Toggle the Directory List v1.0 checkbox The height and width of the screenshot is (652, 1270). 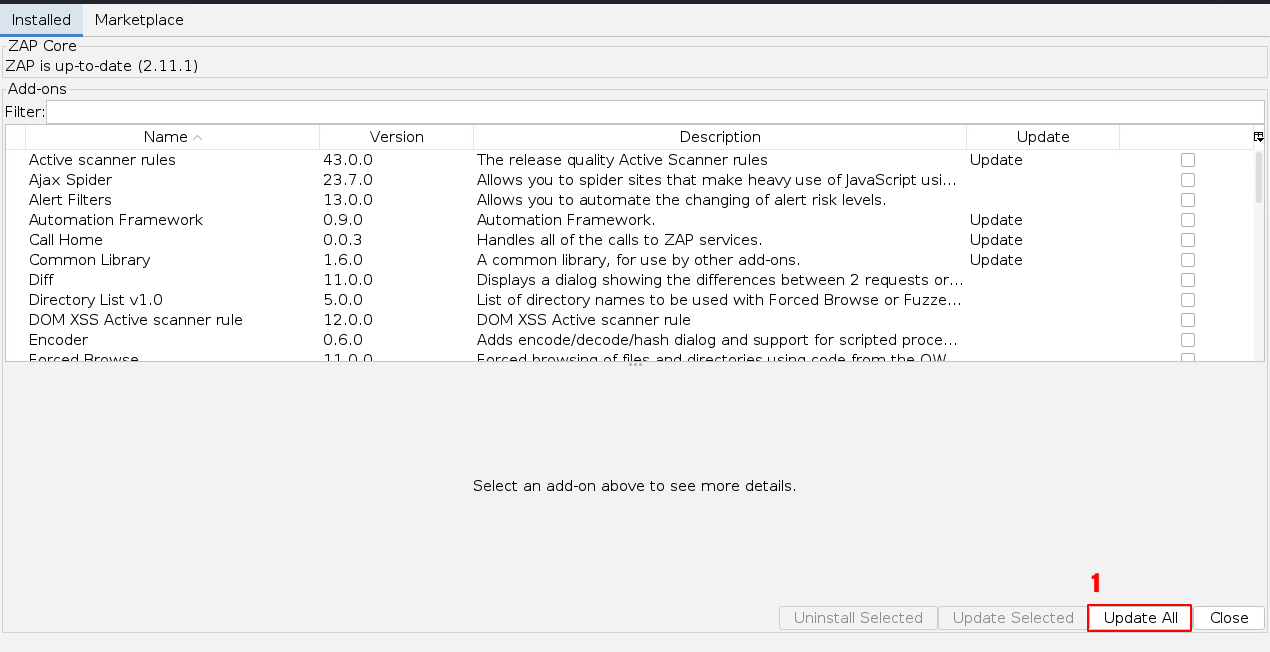(1188, 300)
